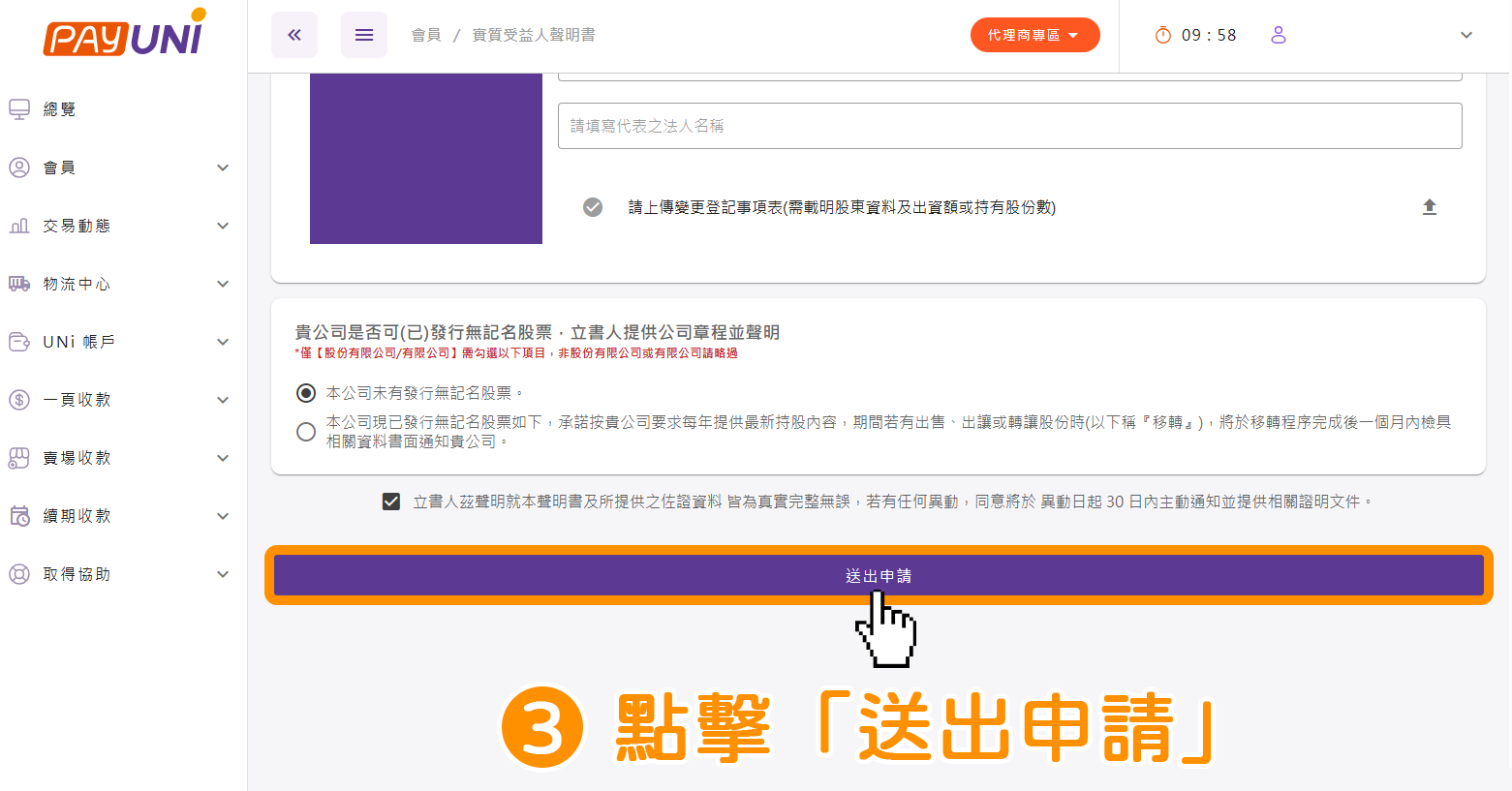Image resolution: width=1512 pixels, height=791 pixels.
Task: Open the account dropdown chevron in the header
Action: tap(1466, 35)
